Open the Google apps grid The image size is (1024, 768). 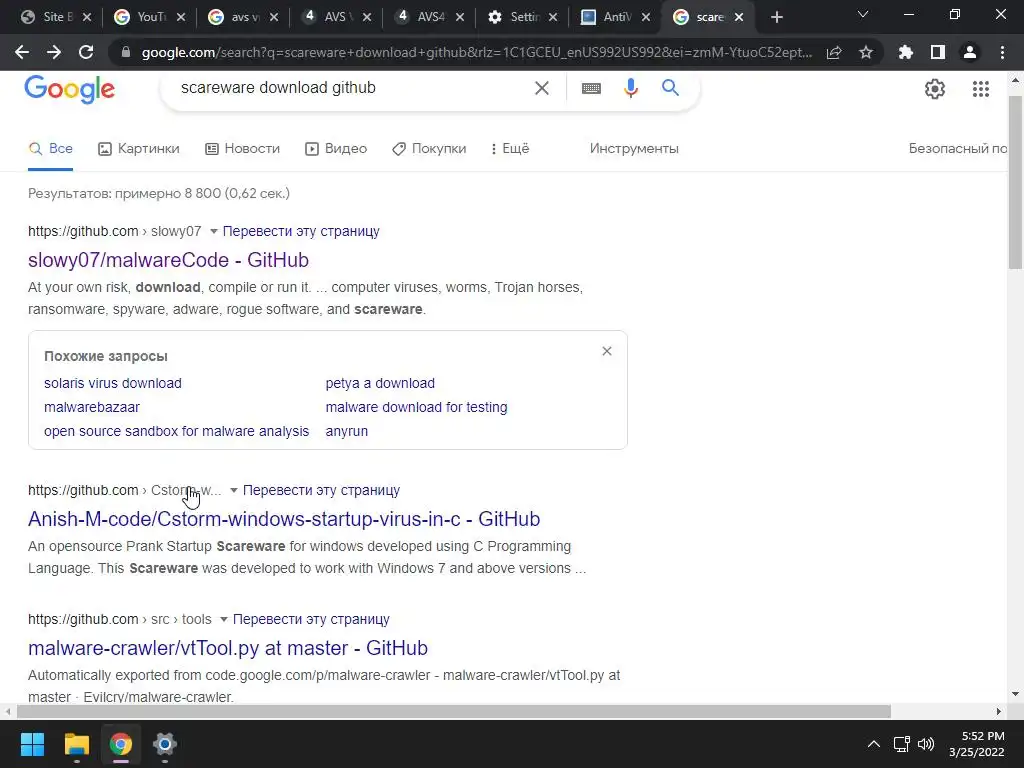(981, 89)
